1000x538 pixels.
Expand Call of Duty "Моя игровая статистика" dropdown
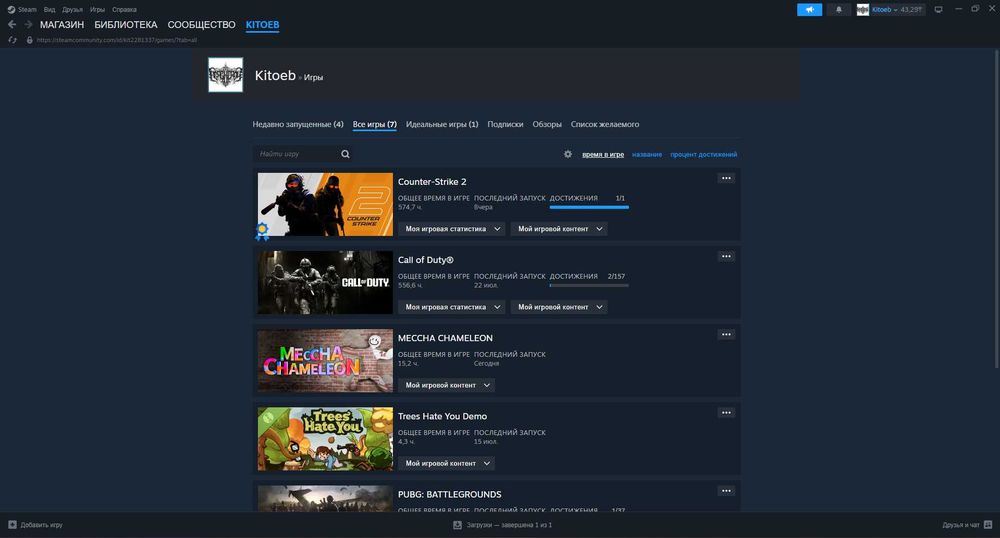[452, 307]
